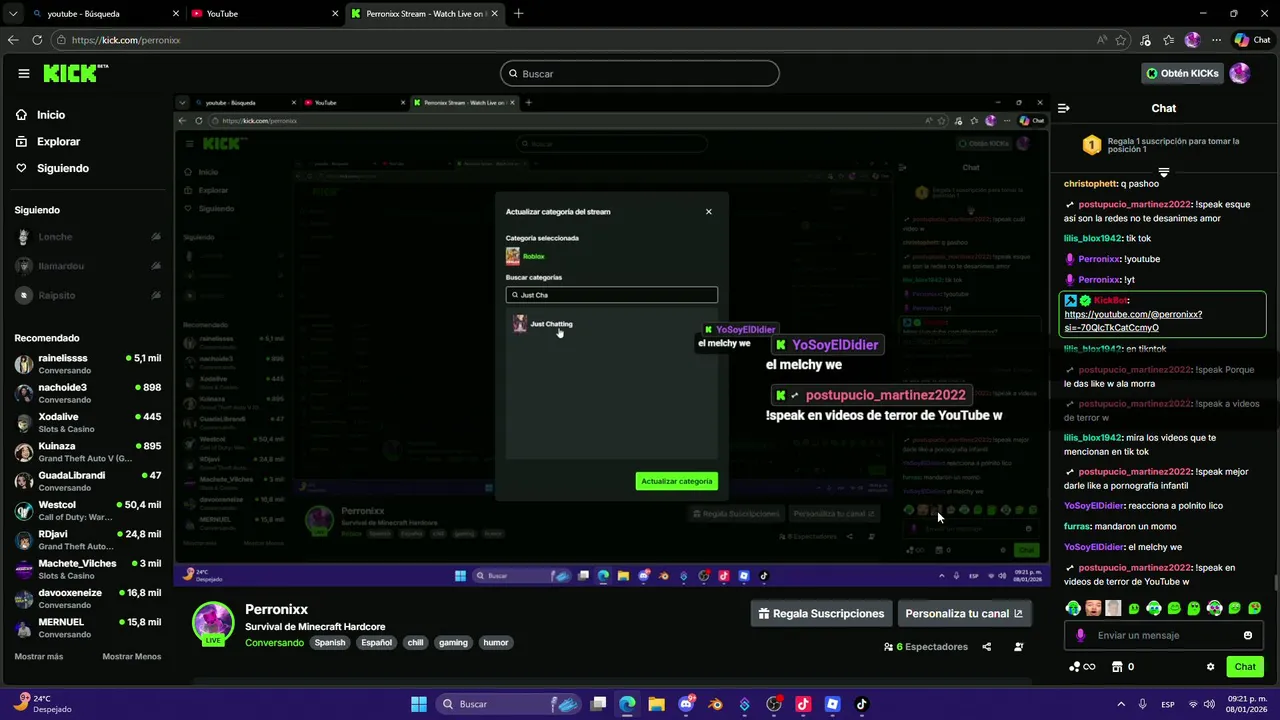This screenshot has height=720, width=1280.
Task: Click Personaliza tu canal button
Action: coord(964,613)
